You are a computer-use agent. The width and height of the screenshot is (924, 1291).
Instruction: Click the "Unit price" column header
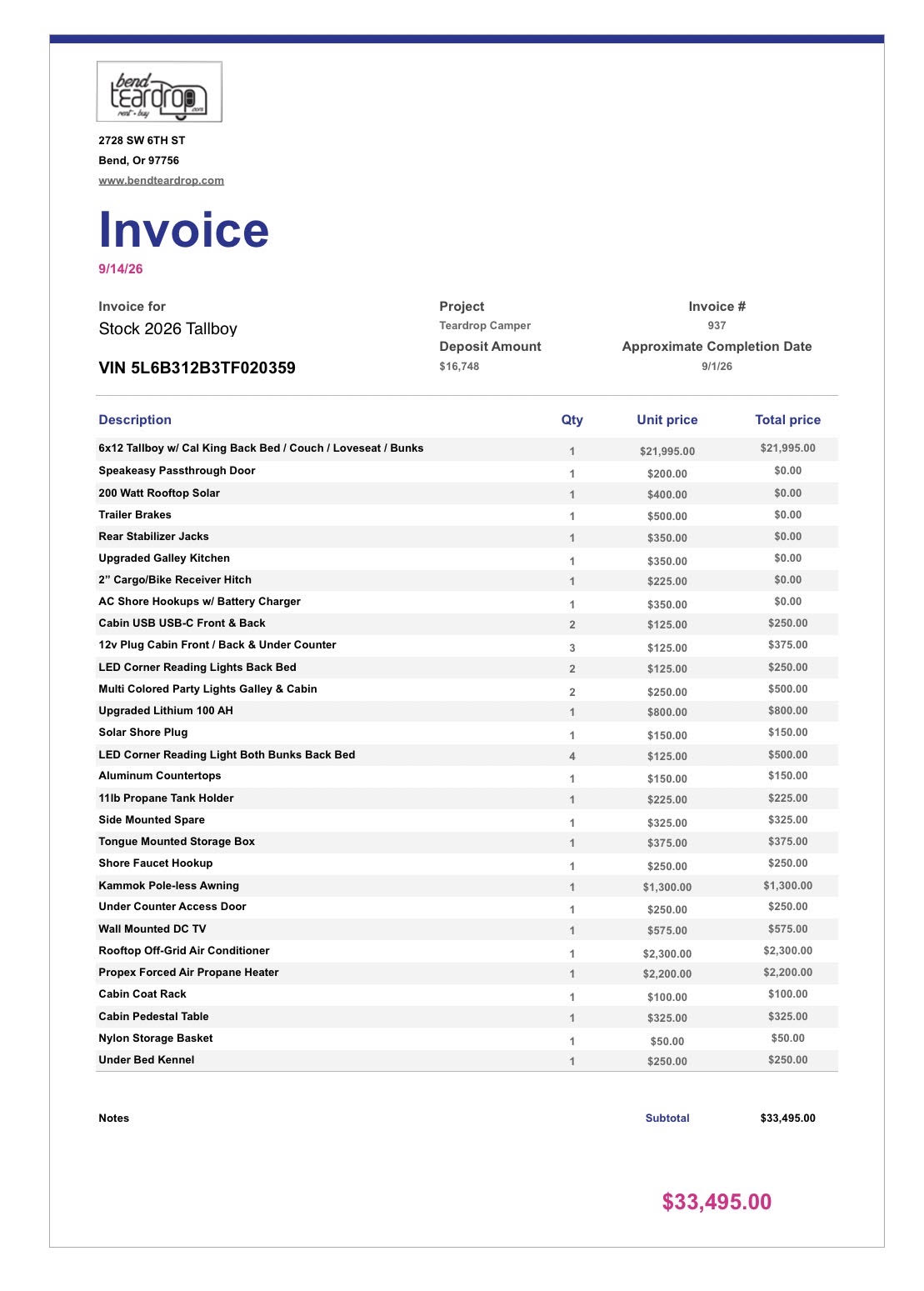point(667,419)
